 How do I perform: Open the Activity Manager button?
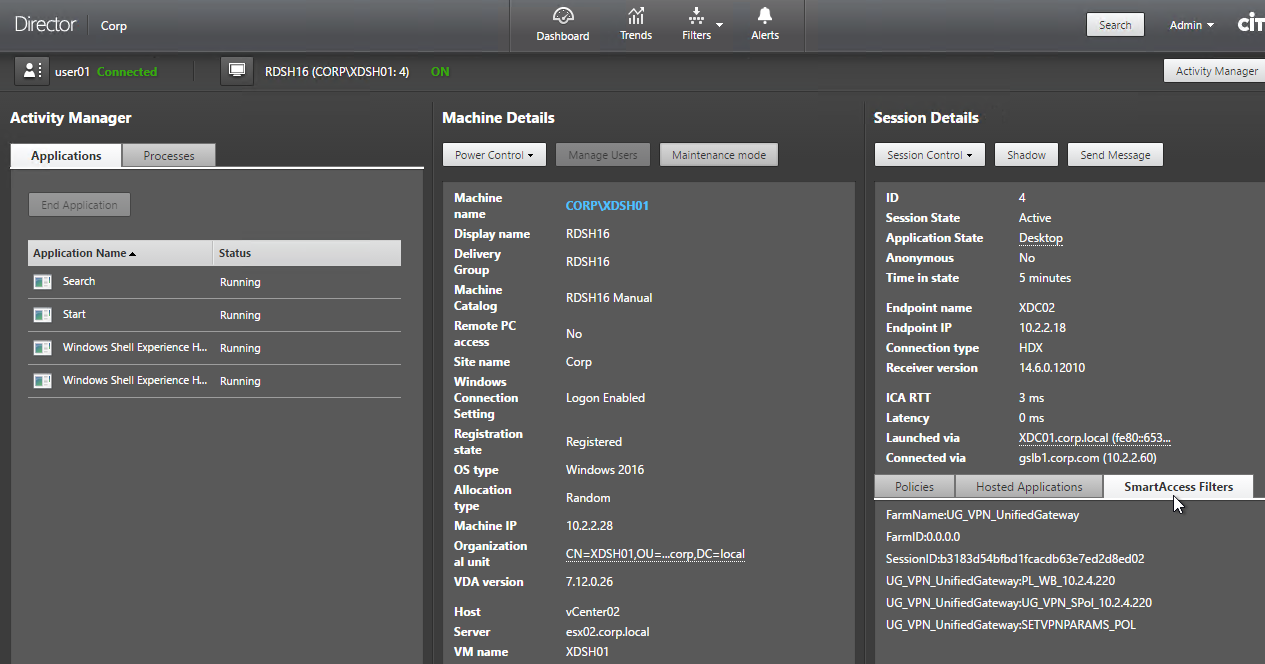[x=1216, y=71]
